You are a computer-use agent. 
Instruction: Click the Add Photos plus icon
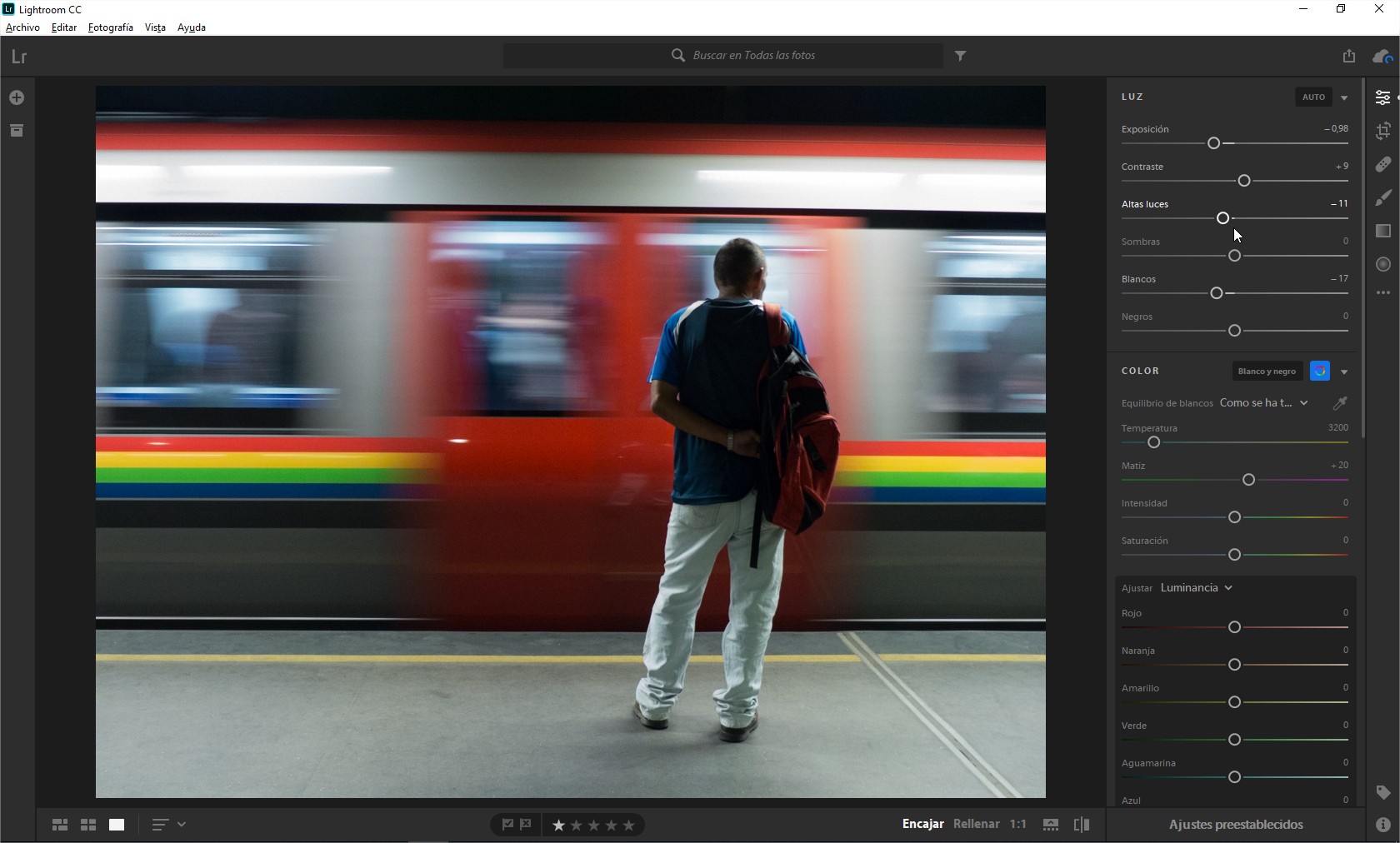tap(17, 98)
